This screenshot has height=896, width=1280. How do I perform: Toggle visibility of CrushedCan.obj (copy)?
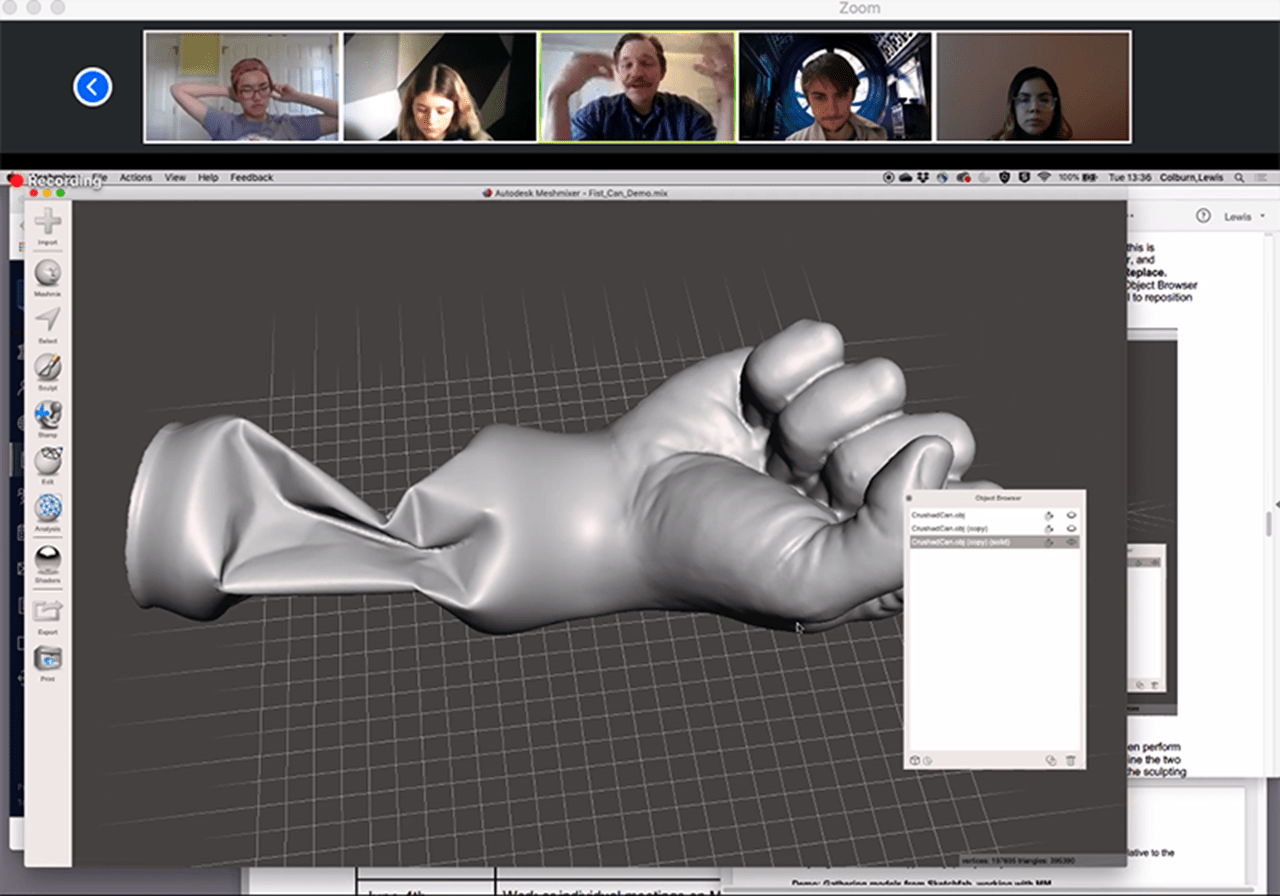[x=1072, y=528]
